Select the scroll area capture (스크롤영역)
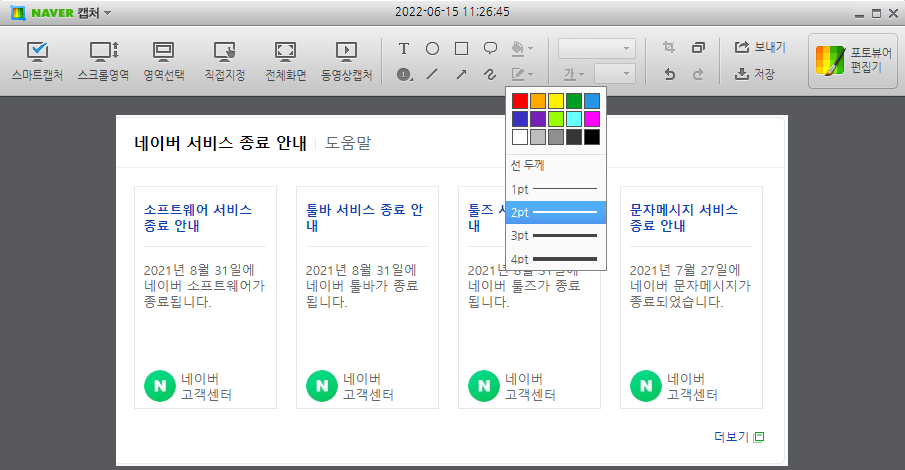This screenshot has height=470, width=905. click(x=103, y=61)
